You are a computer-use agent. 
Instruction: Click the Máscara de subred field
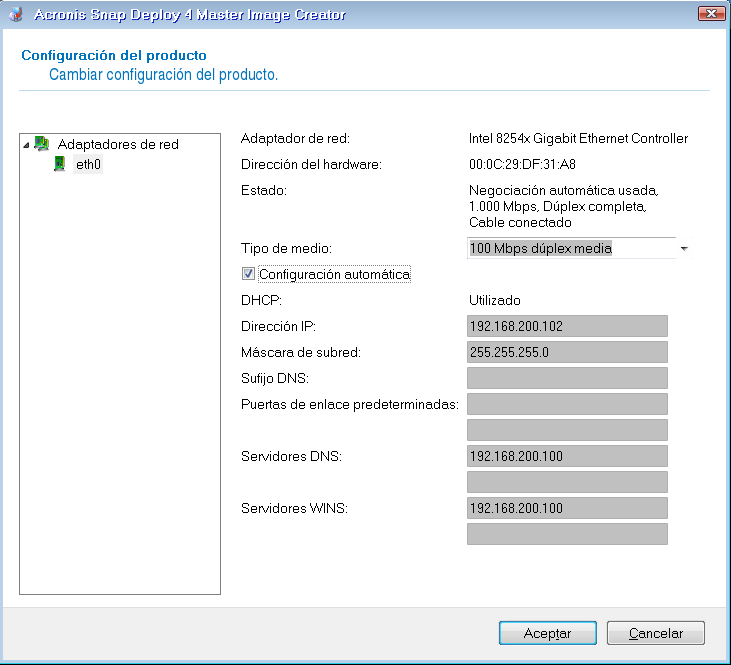pos(567,352)
